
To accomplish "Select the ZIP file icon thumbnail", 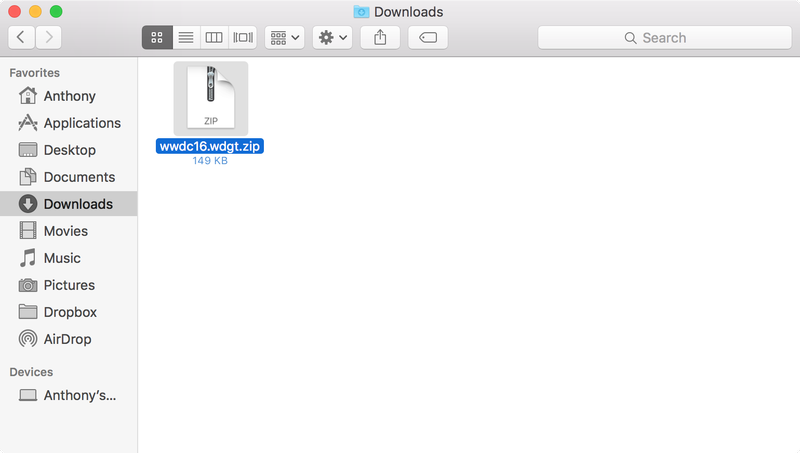I will point(211,98).
